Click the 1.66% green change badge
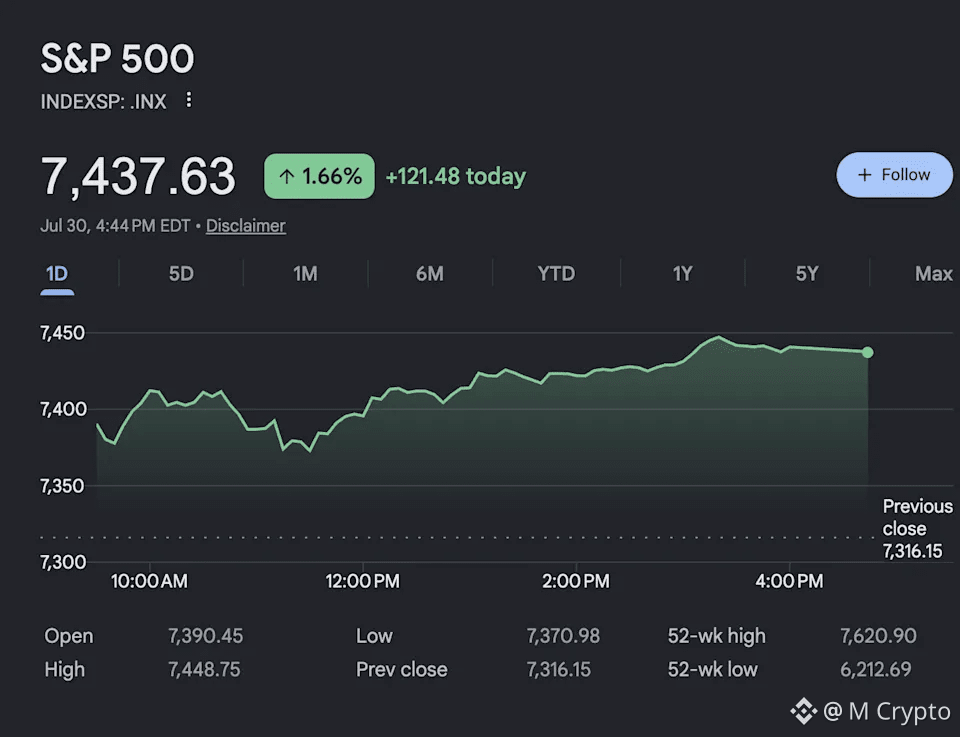Viewport: 960px width, 737px height. pos(319,176)
